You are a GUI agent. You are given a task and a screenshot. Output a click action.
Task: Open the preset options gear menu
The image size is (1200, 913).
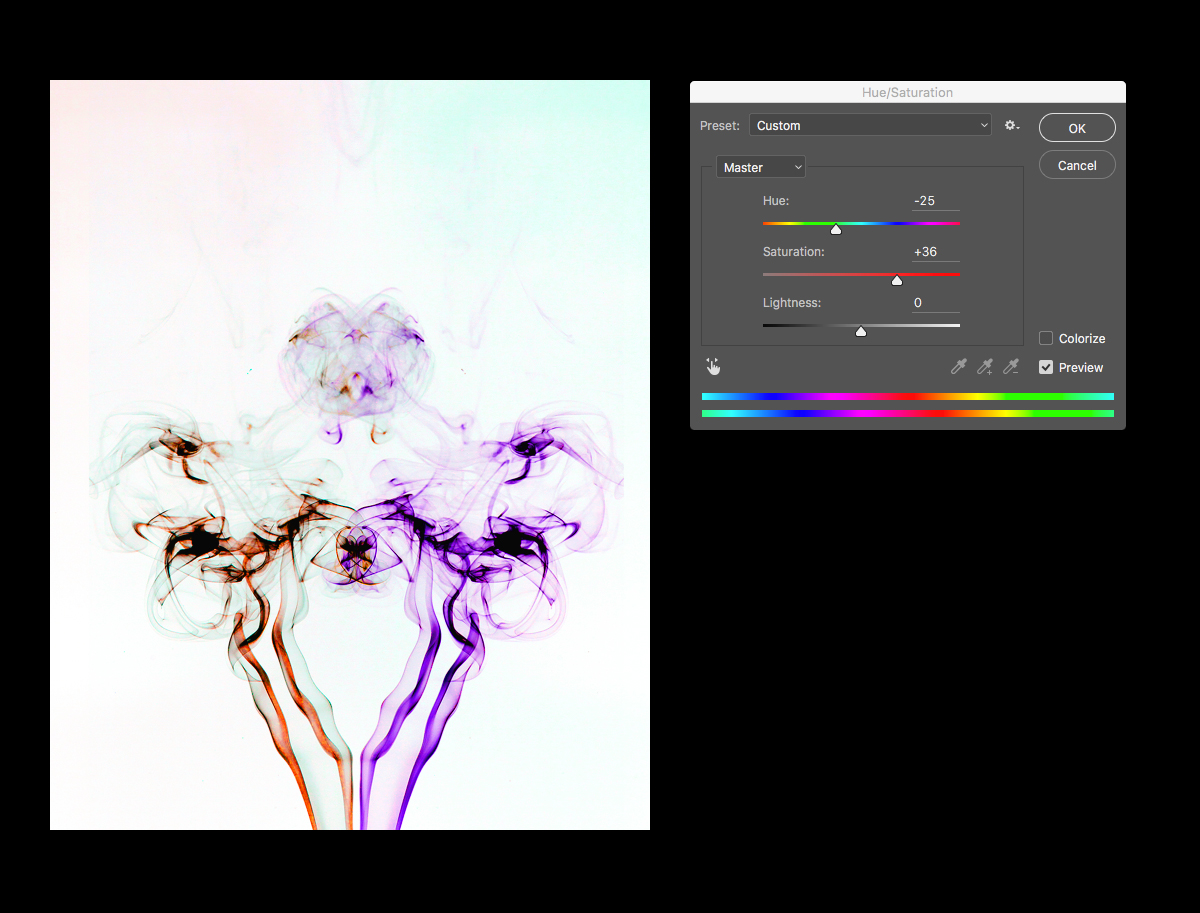pos(1012,125)
